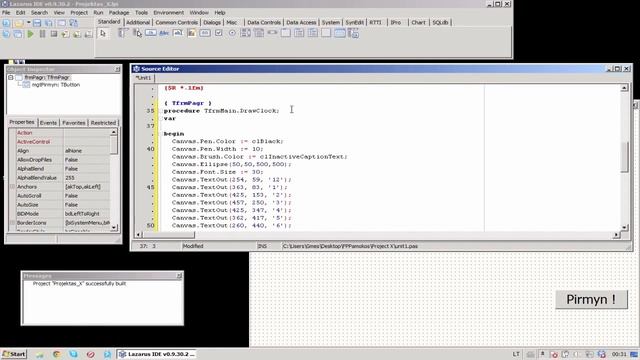Click the Step Into icon
The height and width of the screenshot is (360, 640).
(65, 34)
